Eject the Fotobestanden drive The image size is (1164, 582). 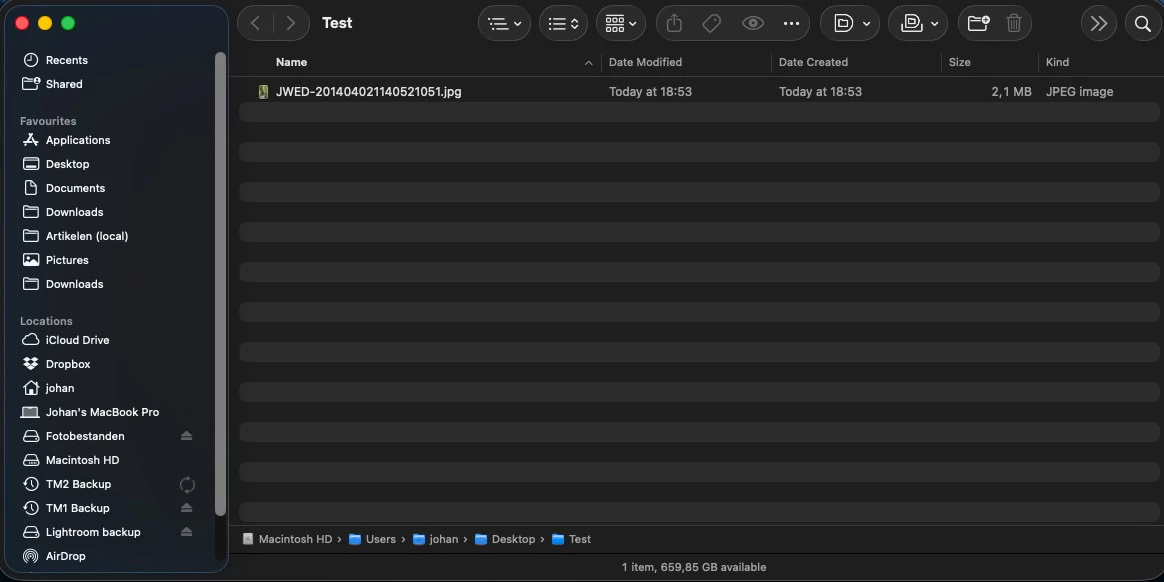(186, 436)
